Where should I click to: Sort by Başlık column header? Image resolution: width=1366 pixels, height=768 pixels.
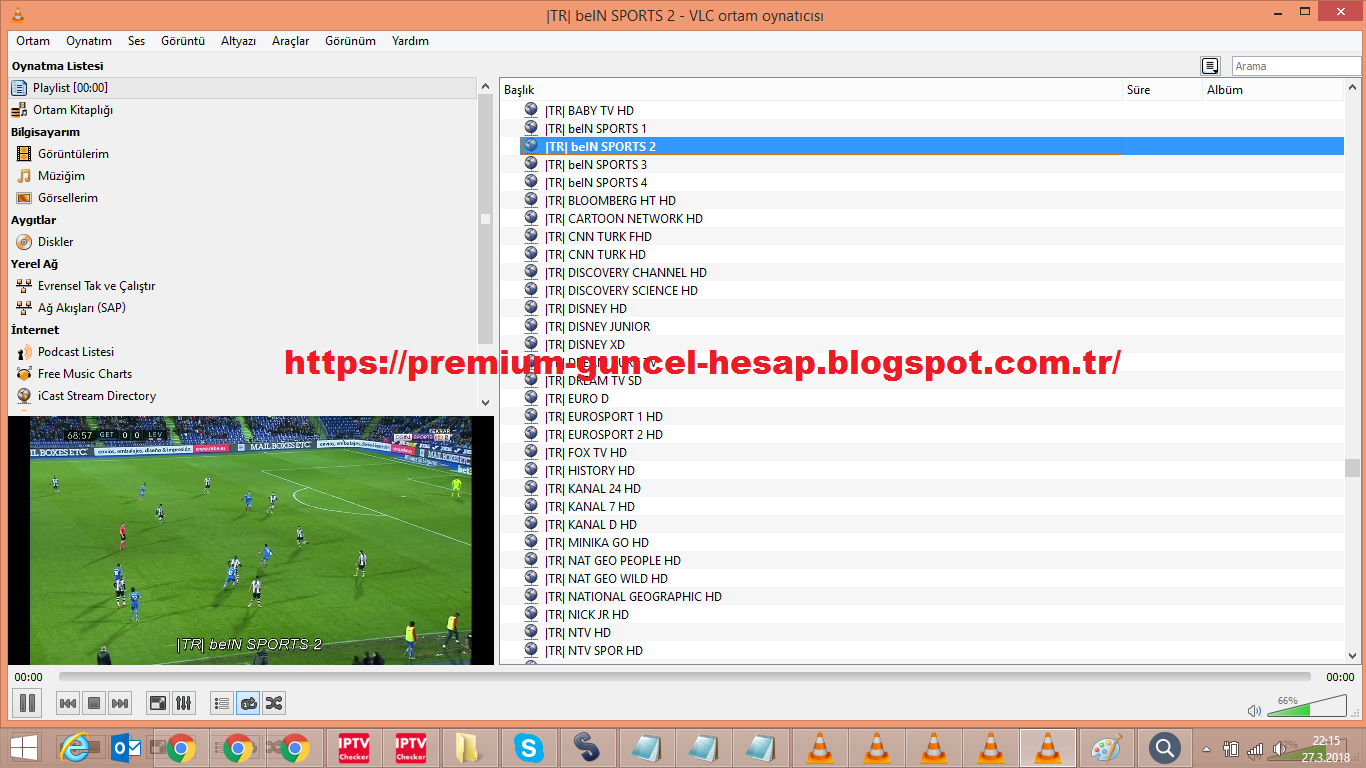[x=811, y=90]
